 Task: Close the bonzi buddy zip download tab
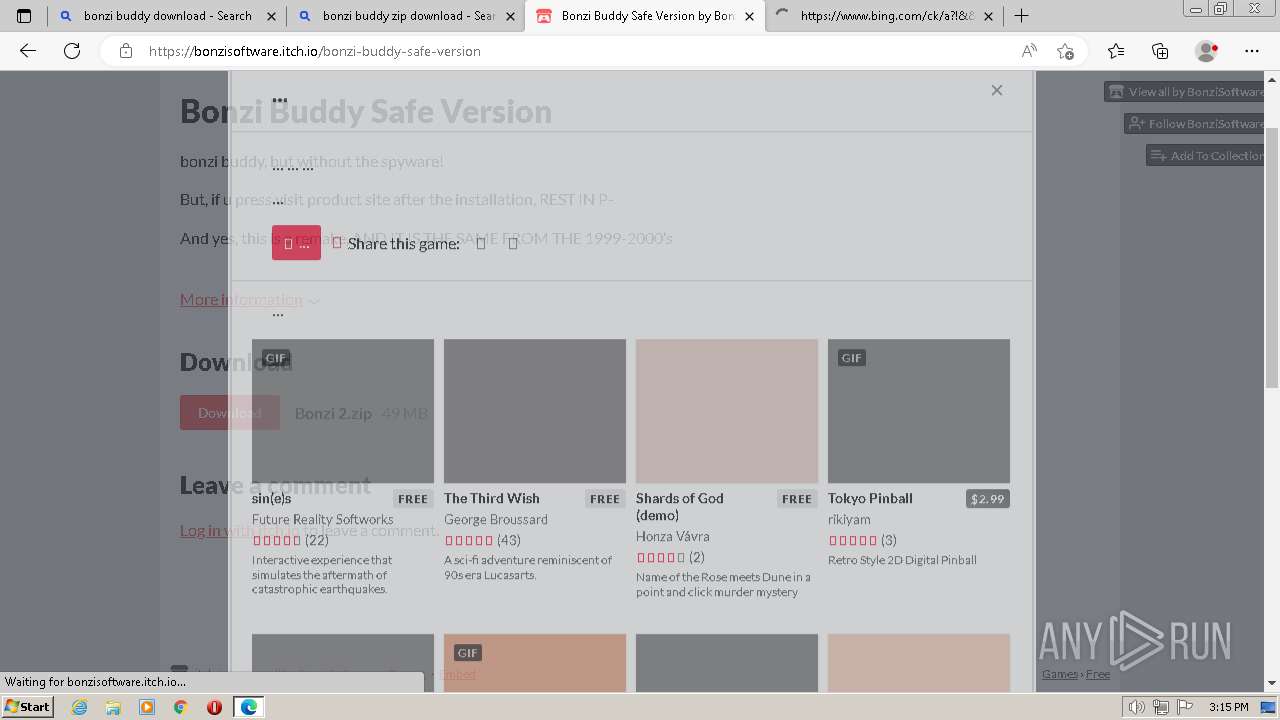click(510, 16)
